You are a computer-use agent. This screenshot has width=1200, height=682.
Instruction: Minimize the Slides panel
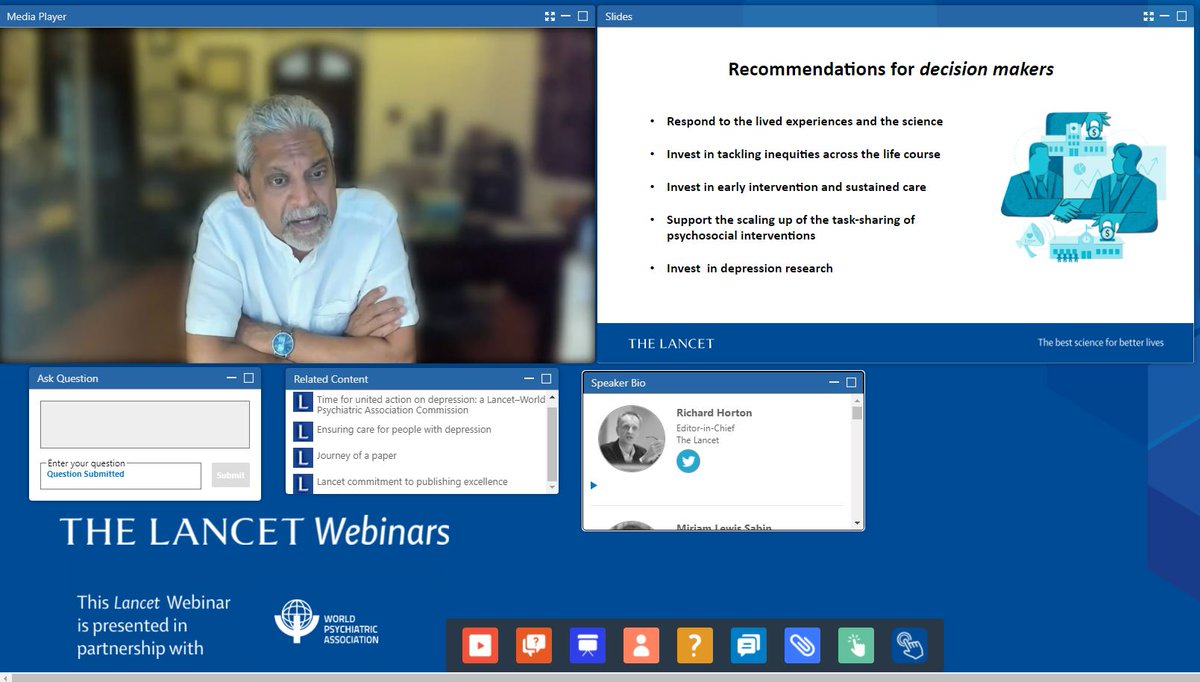(1165, 16)
